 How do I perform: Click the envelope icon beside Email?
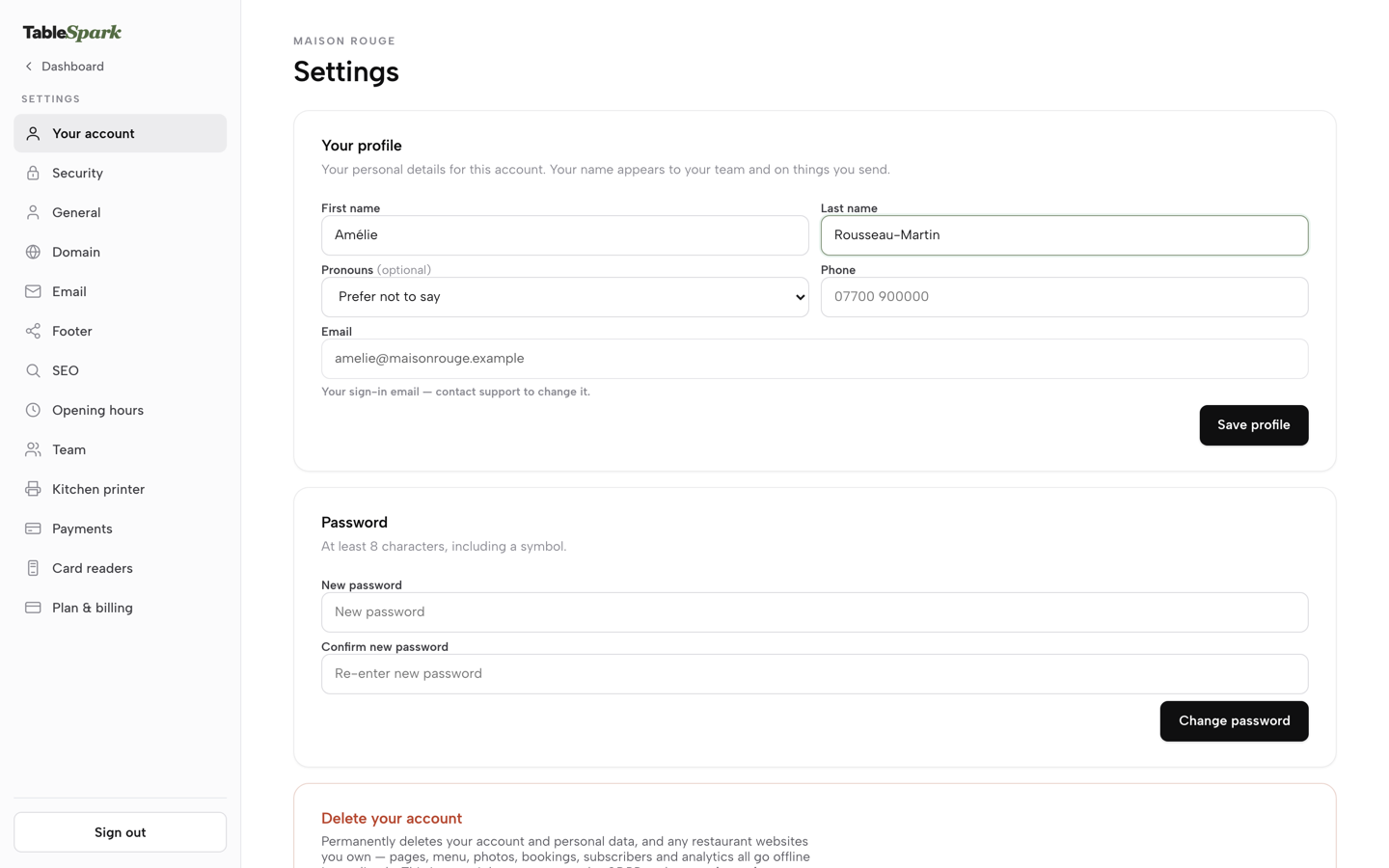click(33, 292)
